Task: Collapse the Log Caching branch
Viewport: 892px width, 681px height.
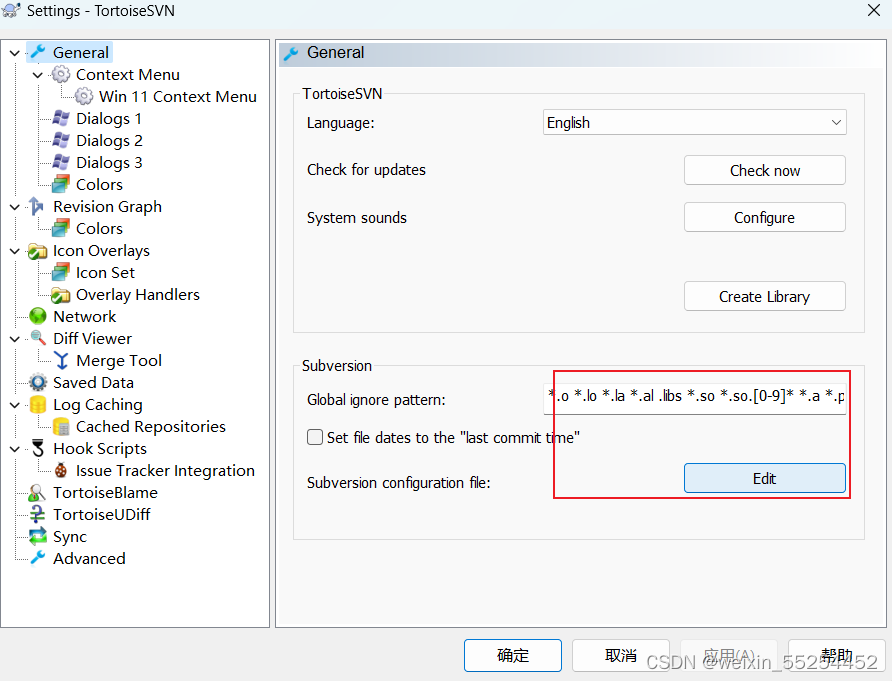Action: tap(13, 404)
